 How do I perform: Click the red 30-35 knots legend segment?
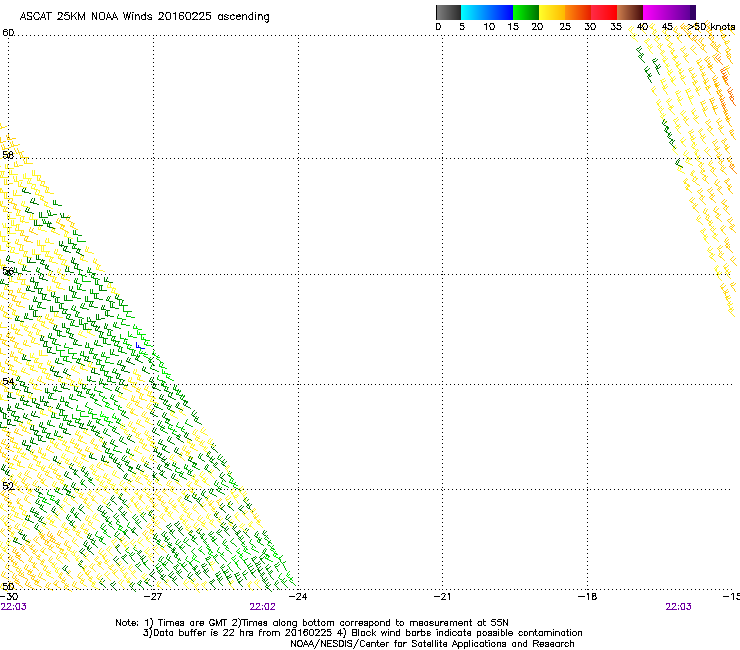[x=604, y=12]
